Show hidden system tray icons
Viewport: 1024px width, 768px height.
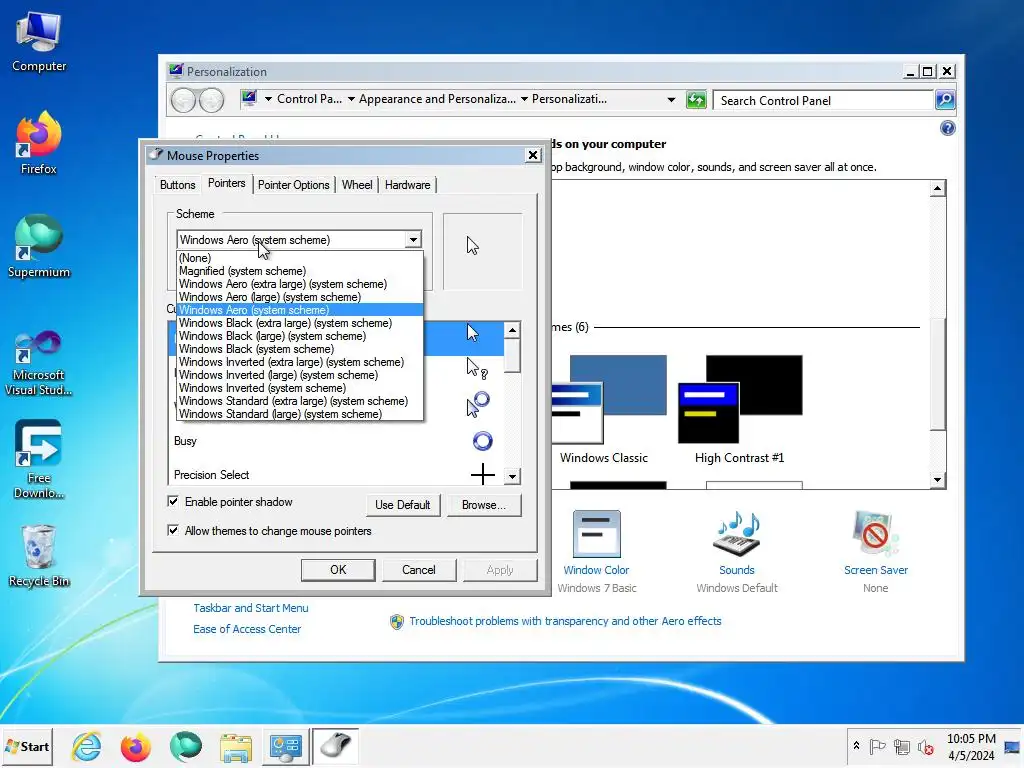pos(856,746)
